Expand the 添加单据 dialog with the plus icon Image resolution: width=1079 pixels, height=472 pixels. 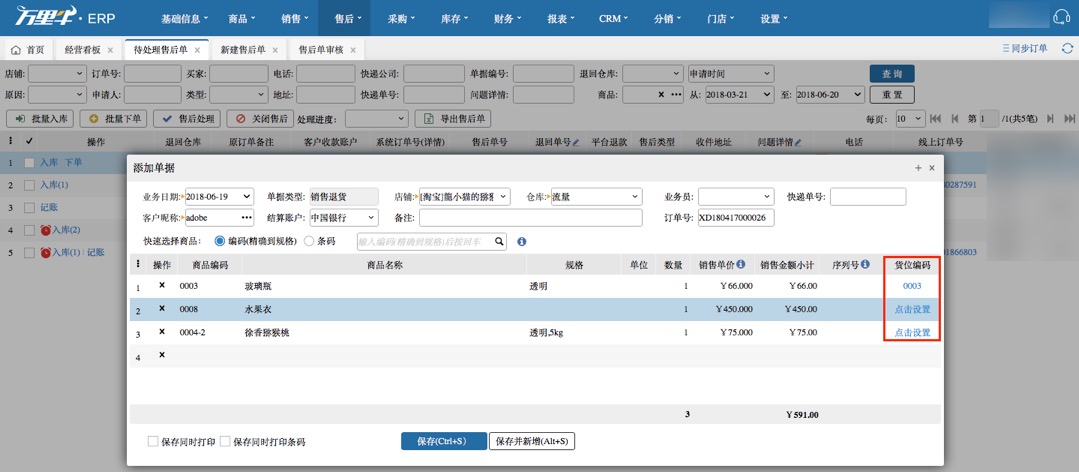[x=918, y=168]
